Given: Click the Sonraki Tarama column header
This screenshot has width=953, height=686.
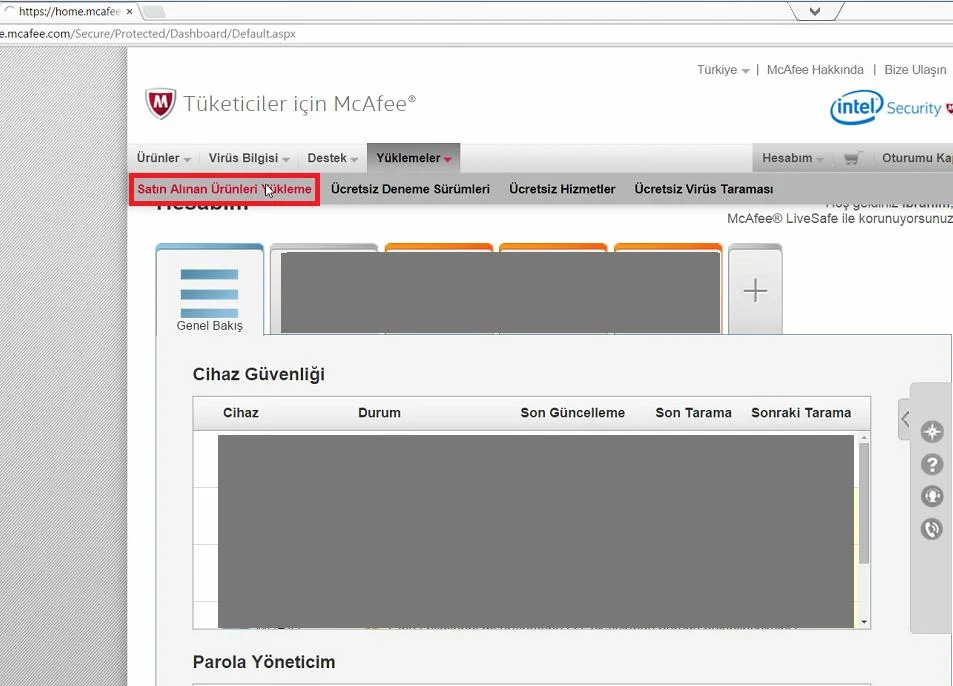Looking at the screenshot, I should point(801,413).
